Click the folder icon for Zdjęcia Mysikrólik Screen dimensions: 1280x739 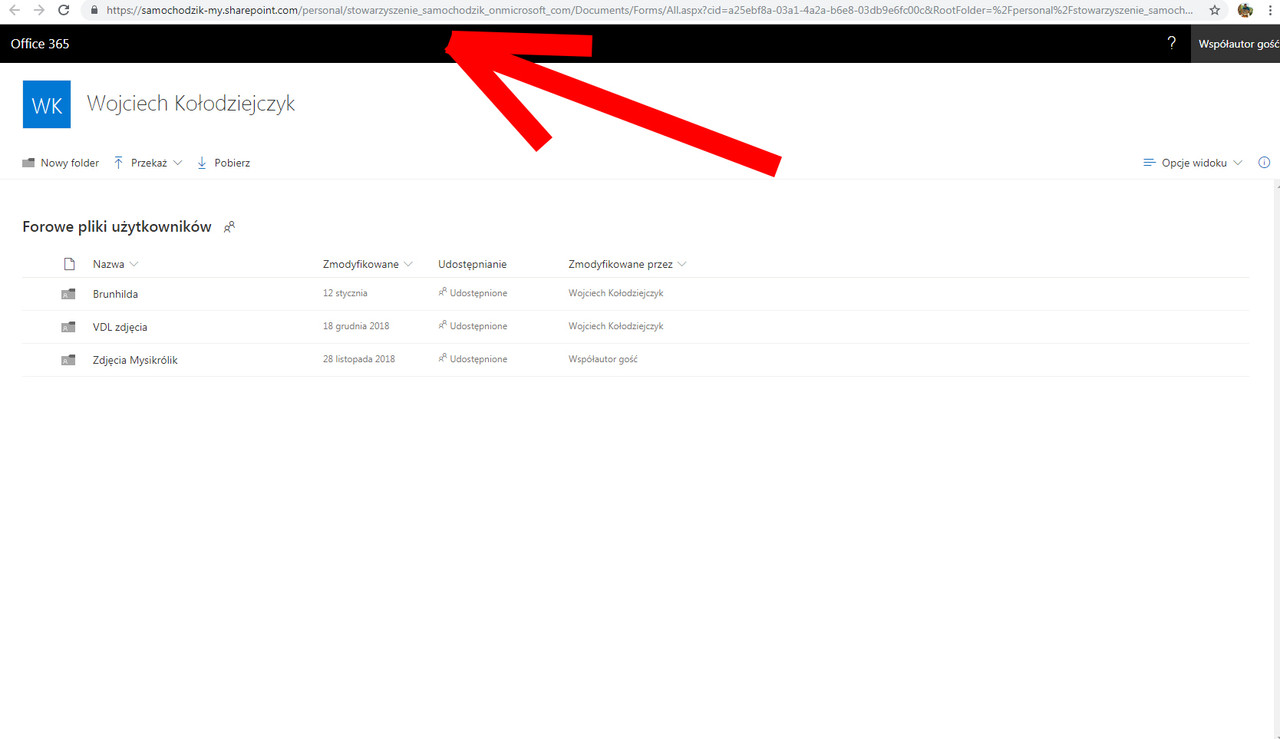point(67,359)
